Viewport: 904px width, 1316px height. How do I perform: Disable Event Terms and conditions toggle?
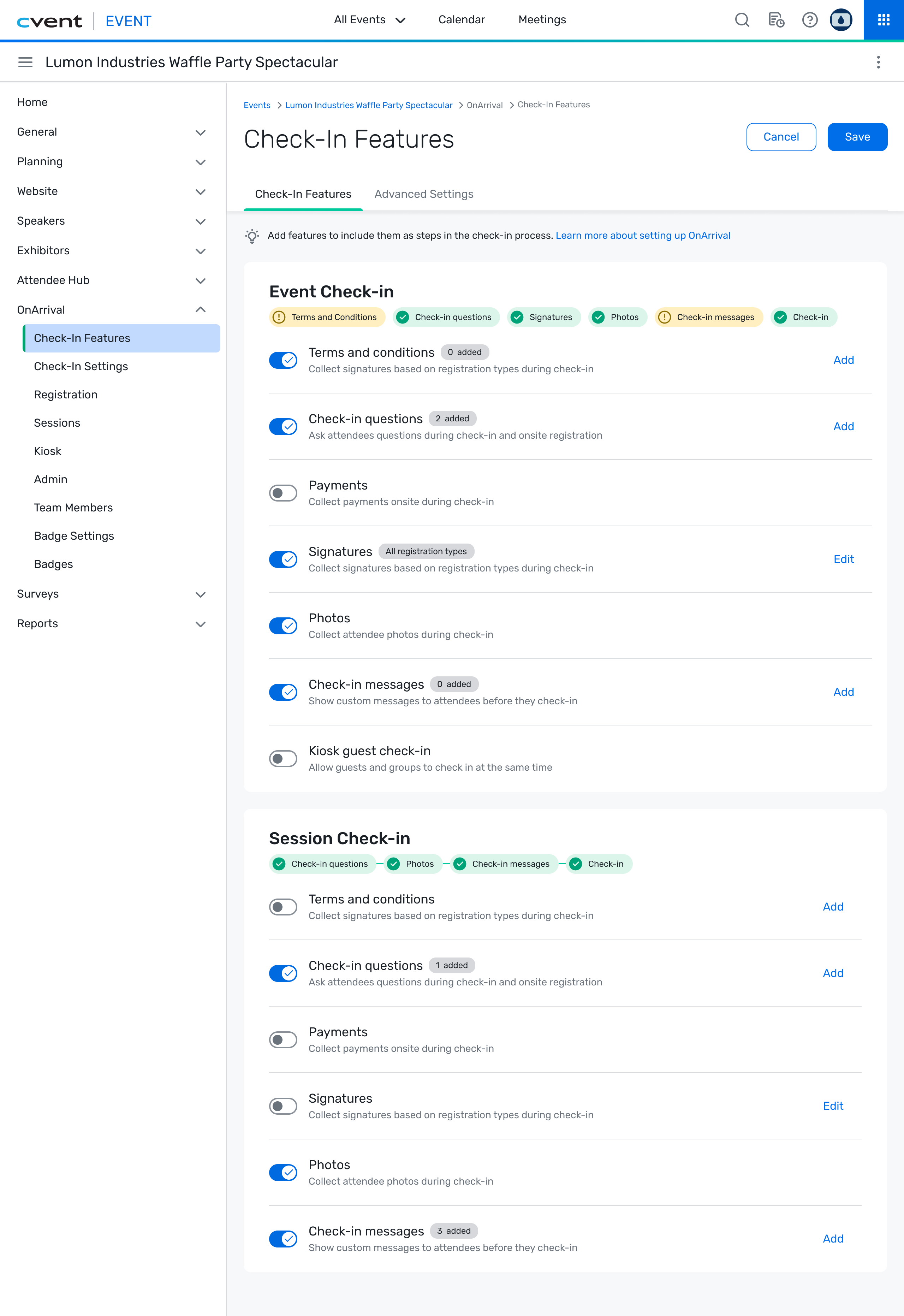(283, 360)
